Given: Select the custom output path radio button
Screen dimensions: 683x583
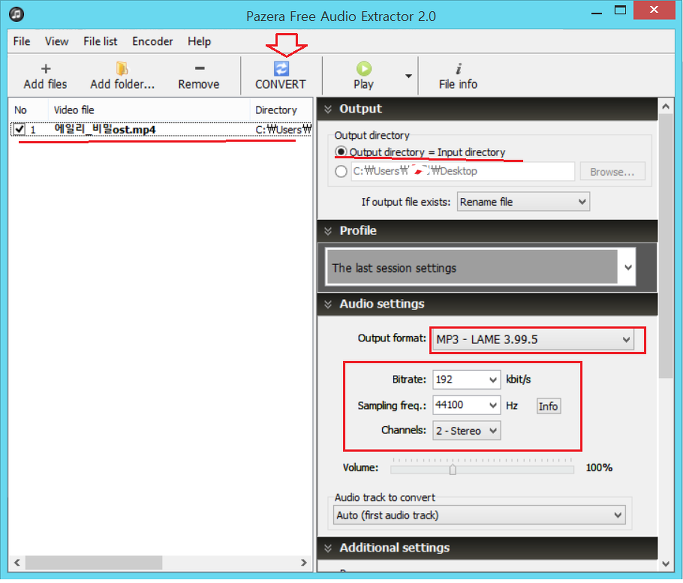Looking at the screenshot, I should point(341,171).
